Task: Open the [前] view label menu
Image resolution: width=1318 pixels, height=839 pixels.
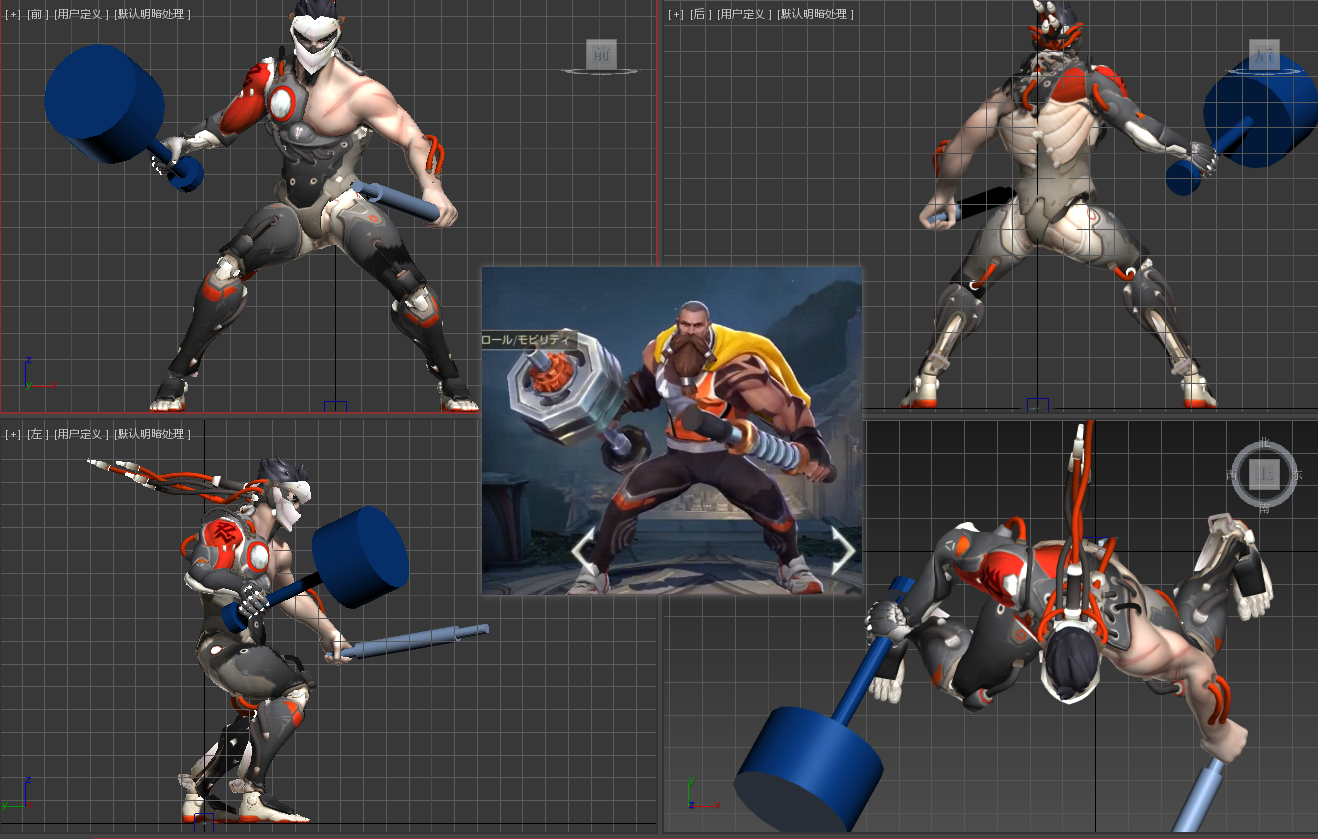Action: coord(37,14)
